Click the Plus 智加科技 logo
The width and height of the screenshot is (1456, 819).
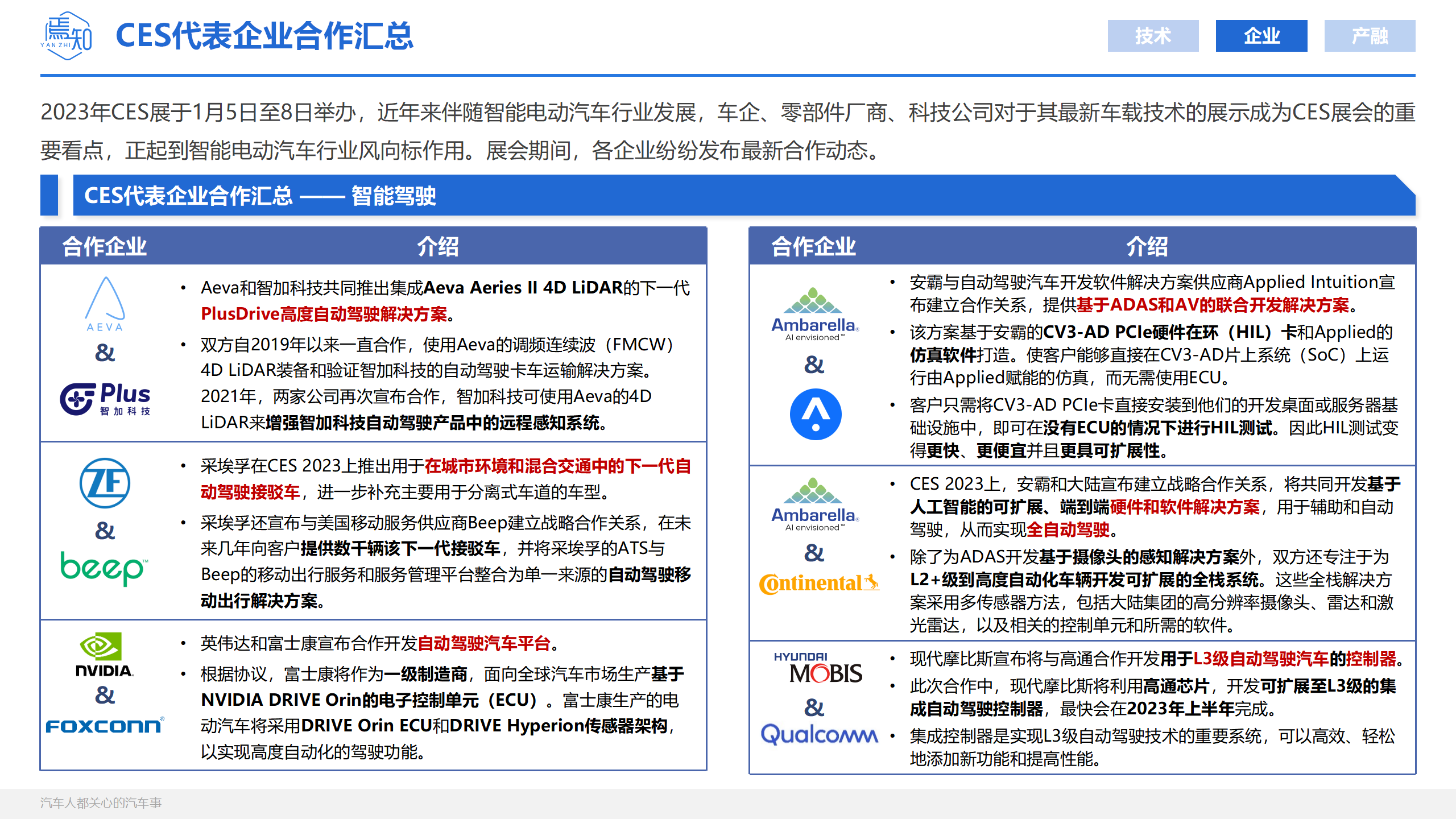tap(105, 399)
